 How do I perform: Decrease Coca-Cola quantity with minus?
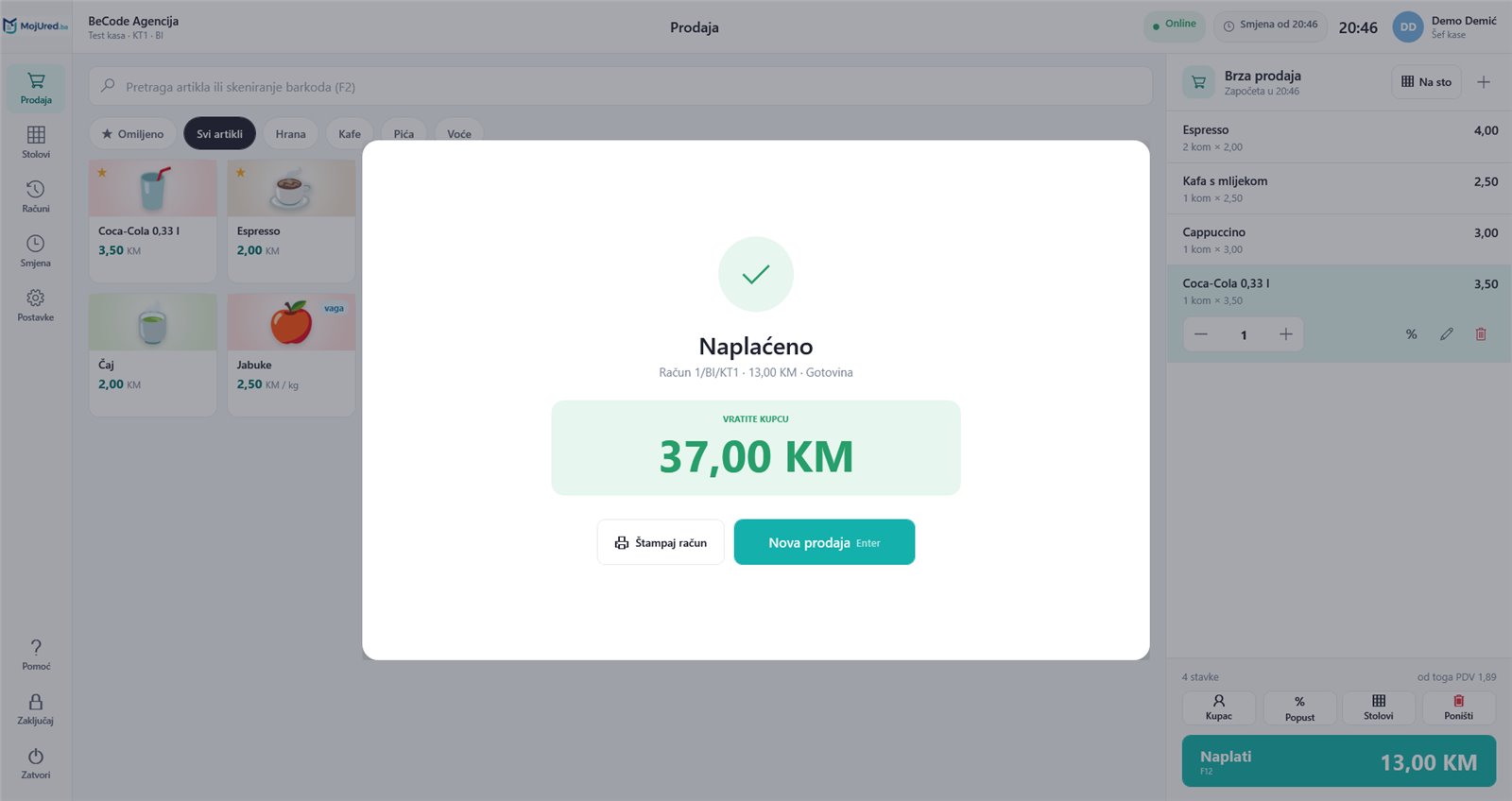coord(1201,334)
